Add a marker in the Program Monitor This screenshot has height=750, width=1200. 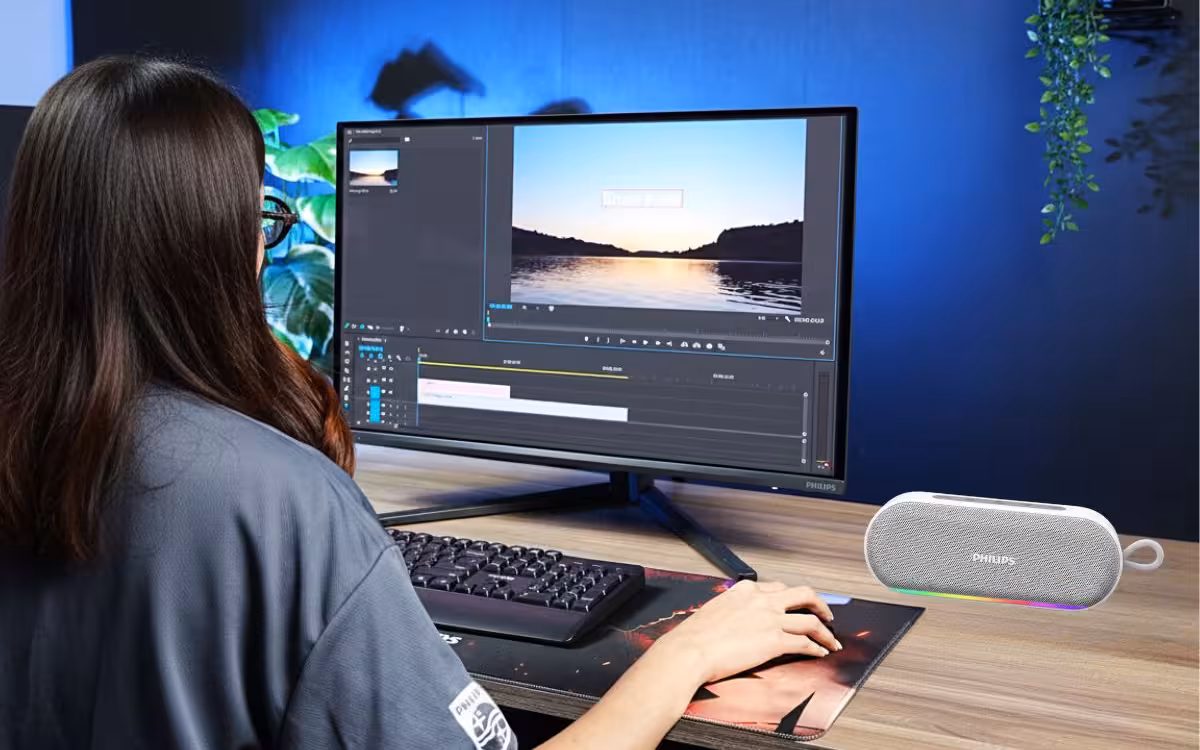click(587, 340)
